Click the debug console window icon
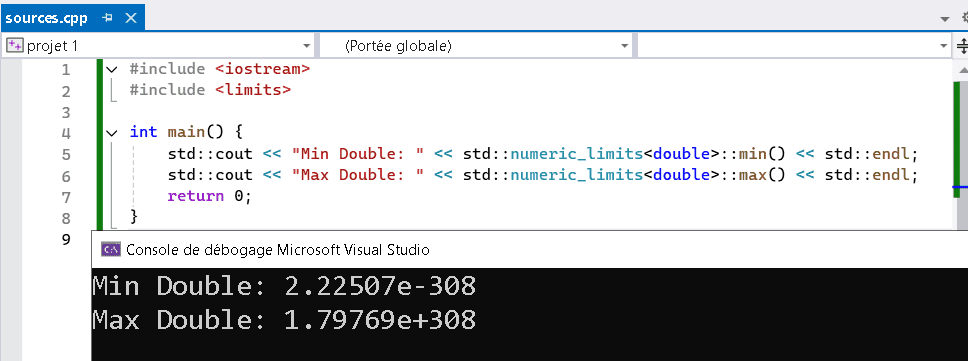The image size is (968, 361). (111, 249)
